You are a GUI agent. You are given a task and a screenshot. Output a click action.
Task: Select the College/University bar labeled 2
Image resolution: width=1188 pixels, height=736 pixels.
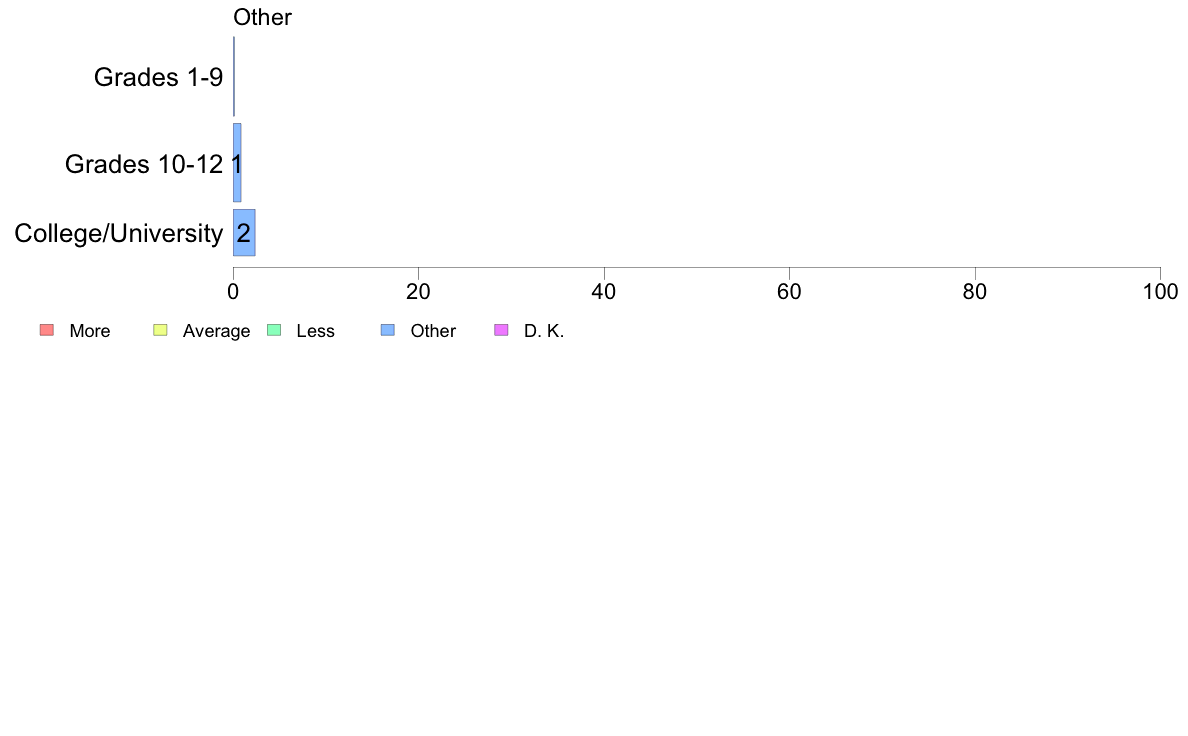tap(244, 233)
